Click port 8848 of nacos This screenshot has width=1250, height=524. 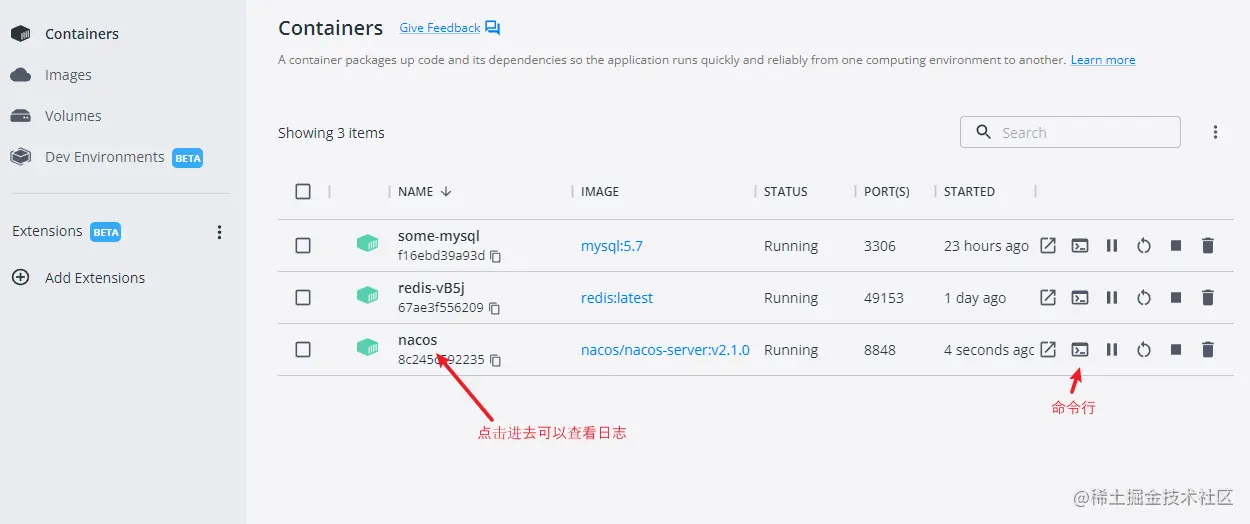(x=880, y=350)
